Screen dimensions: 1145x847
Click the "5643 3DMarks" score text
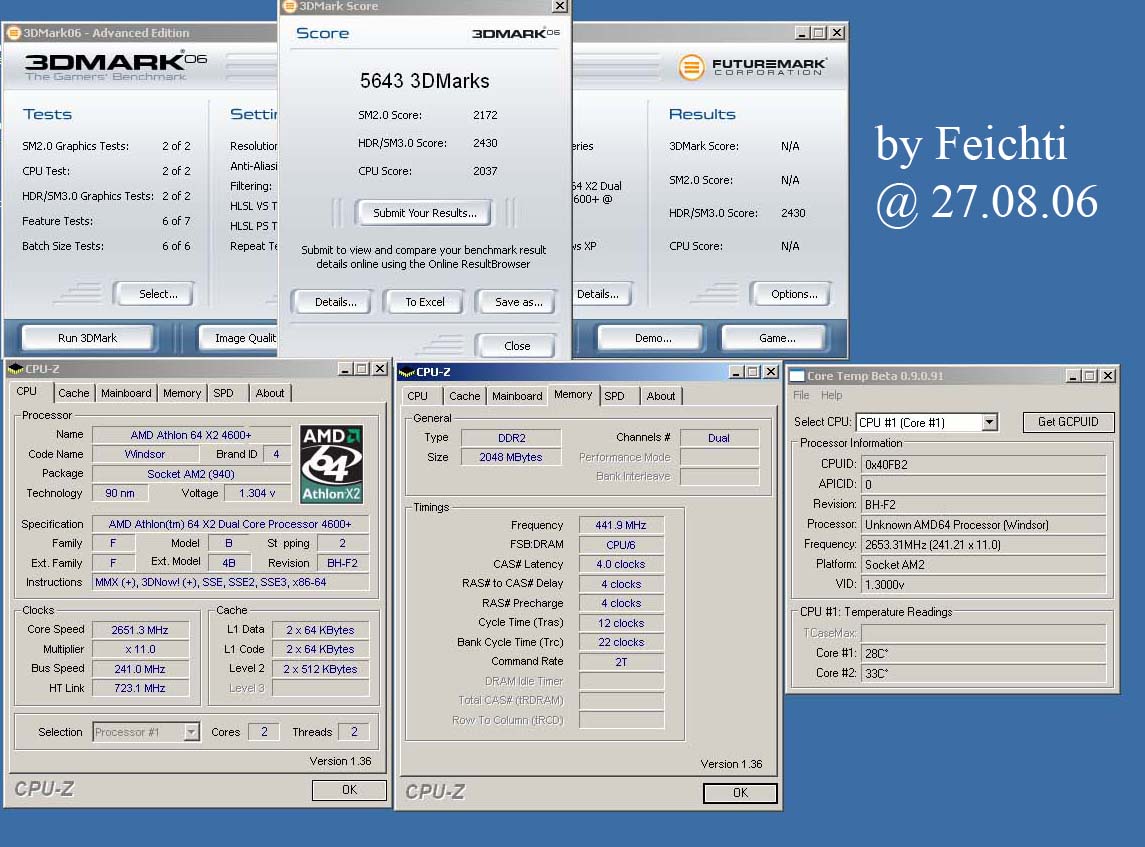(x=424, y=81)
